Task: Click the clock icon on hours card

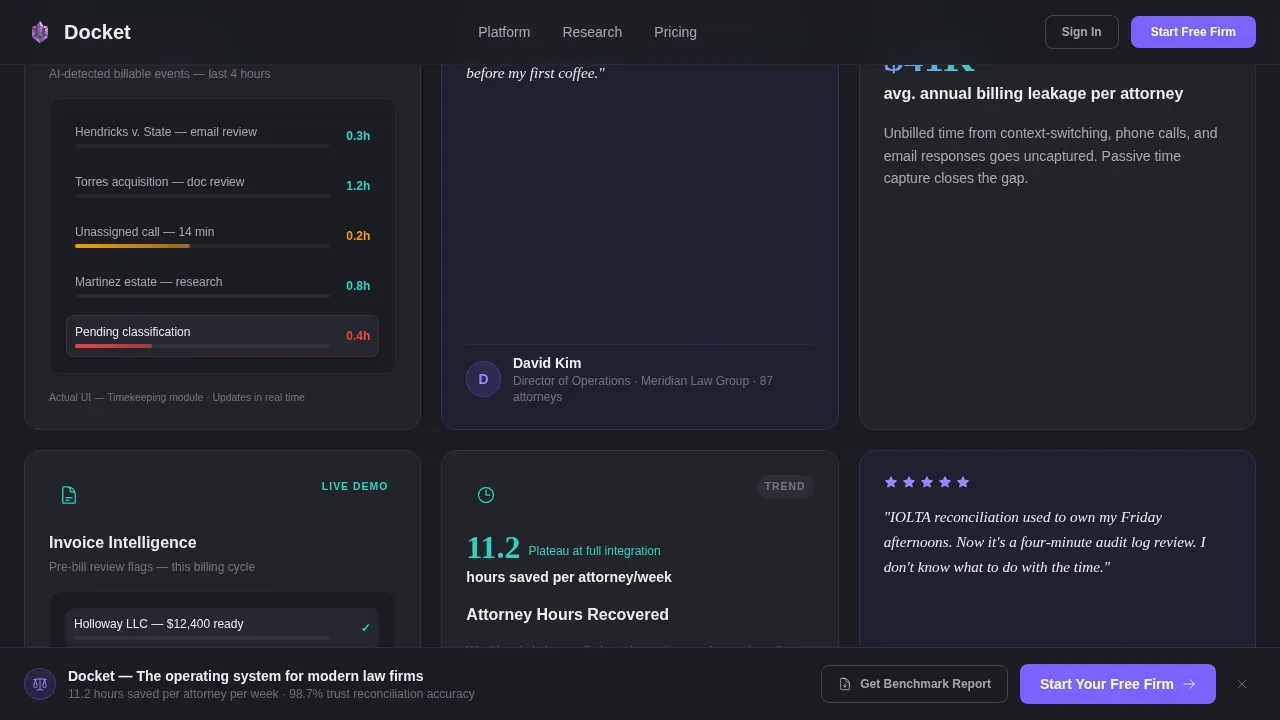Action: tap(486, 495)
